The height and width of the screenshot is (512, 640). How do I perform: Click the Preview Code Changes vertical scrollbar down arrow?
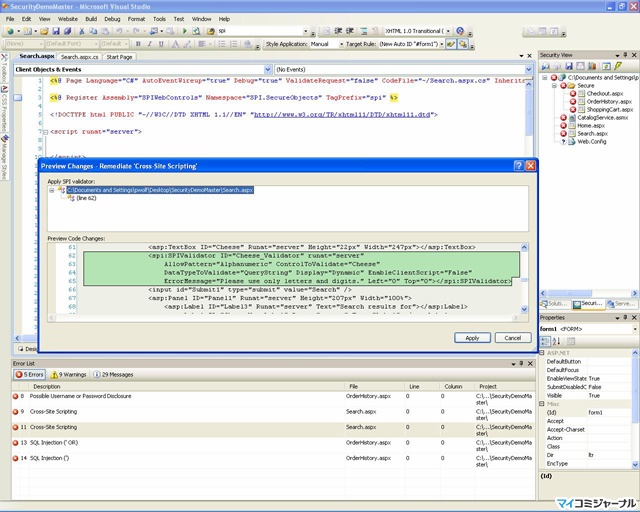(524, 309)
